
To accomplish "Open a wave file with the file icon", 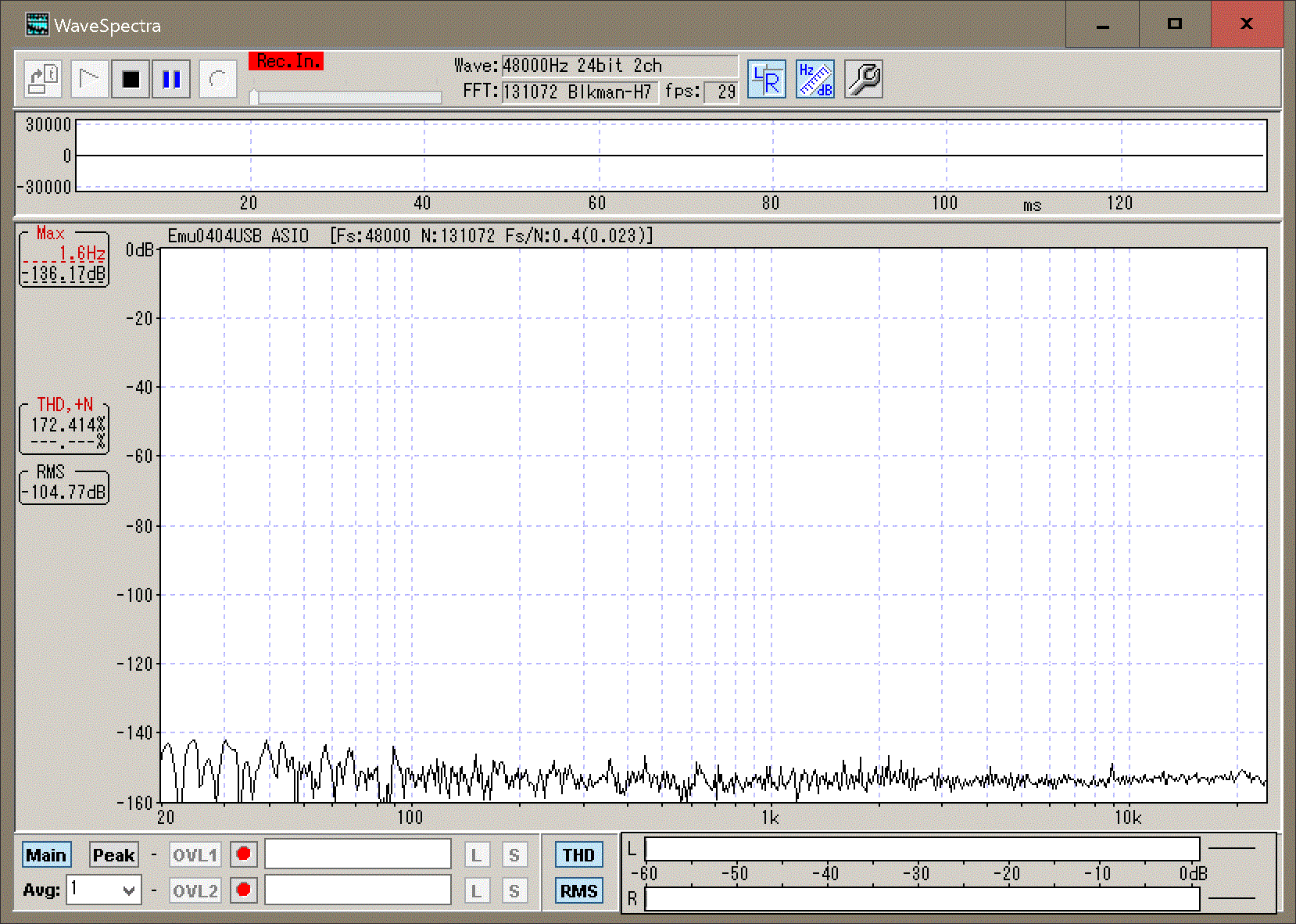I will tap(43, 79).
